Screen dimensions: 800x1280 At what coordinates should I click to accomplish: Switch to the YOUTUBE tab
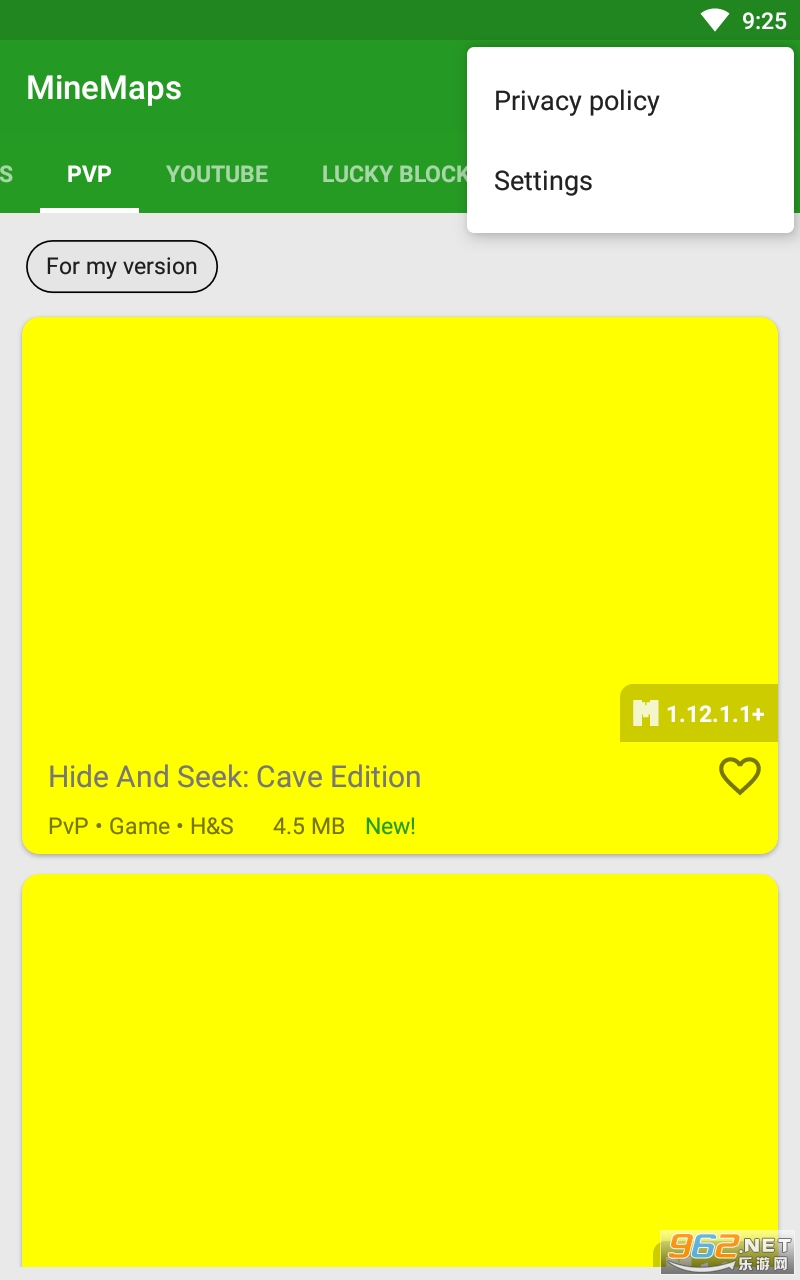(x=217, y=174)
